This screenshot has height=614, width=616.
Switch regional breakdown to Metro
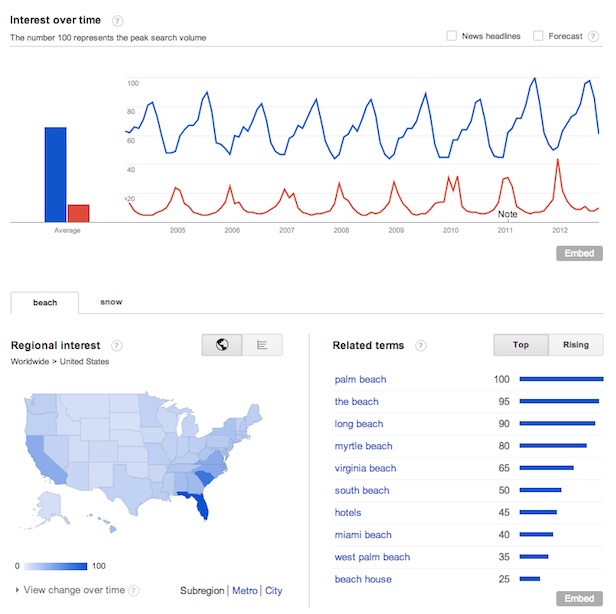246,591
